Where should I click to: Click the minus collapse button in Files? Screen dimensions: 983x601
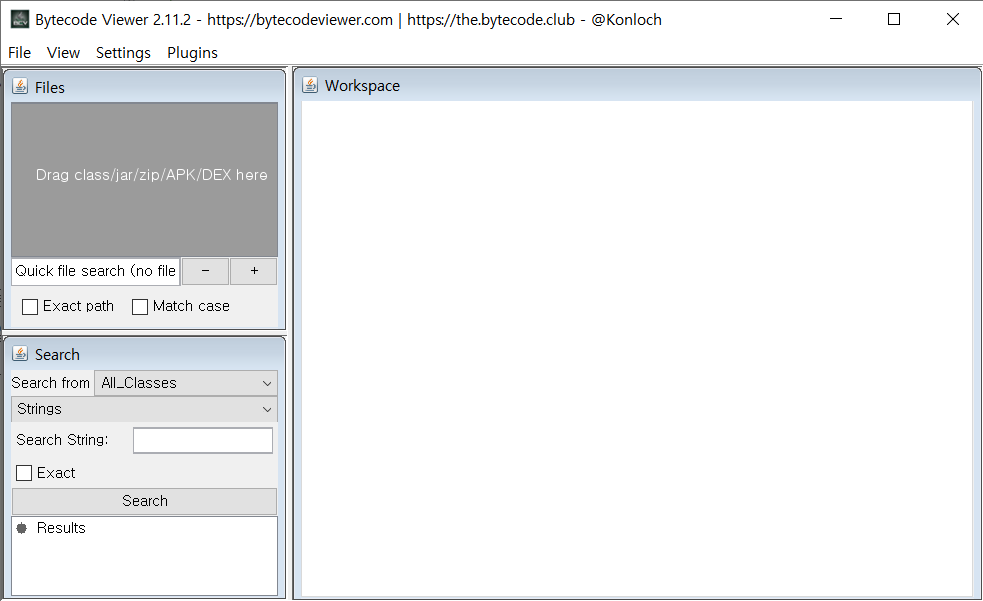[205, 271]
